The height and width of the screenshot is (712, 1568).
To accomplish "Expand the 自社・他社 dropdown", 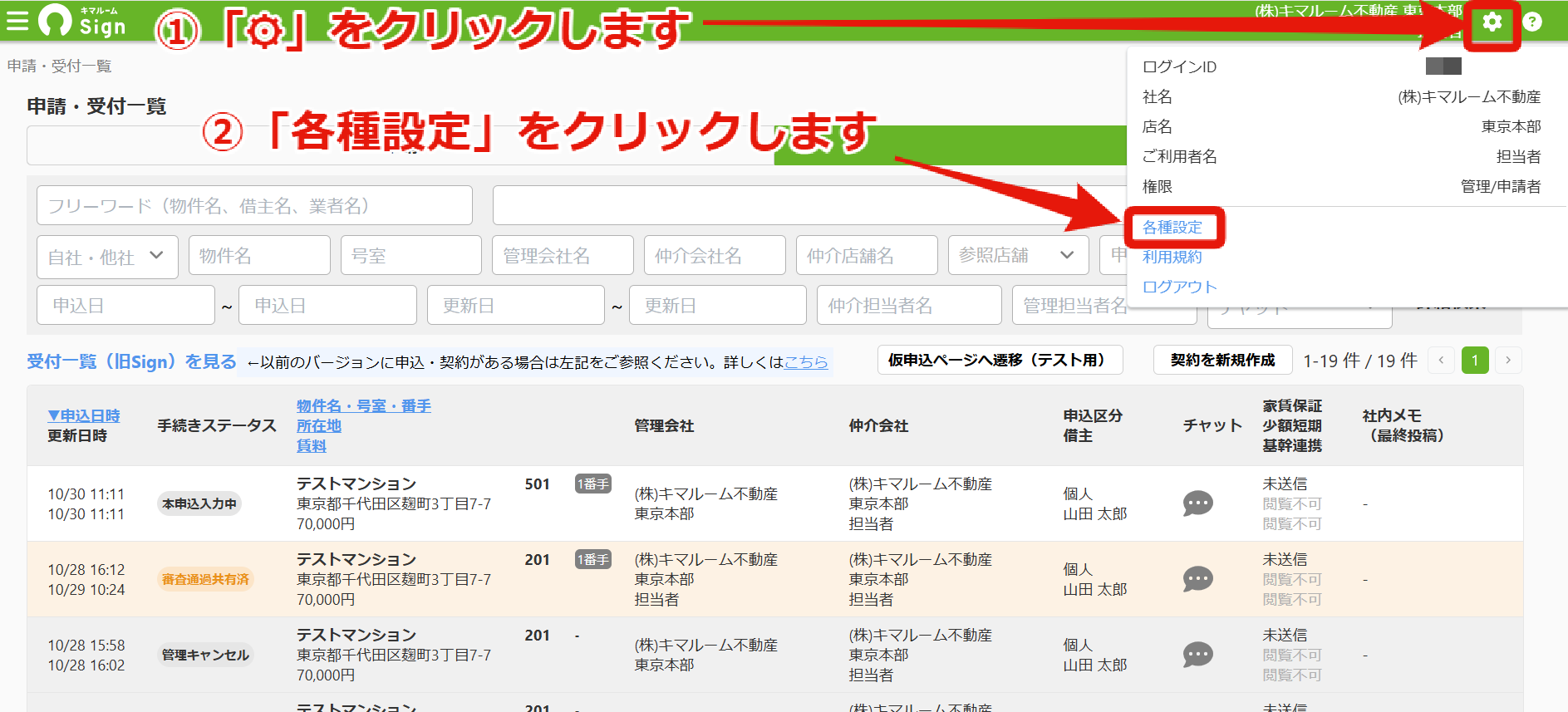I will click(x=107, y=256).
